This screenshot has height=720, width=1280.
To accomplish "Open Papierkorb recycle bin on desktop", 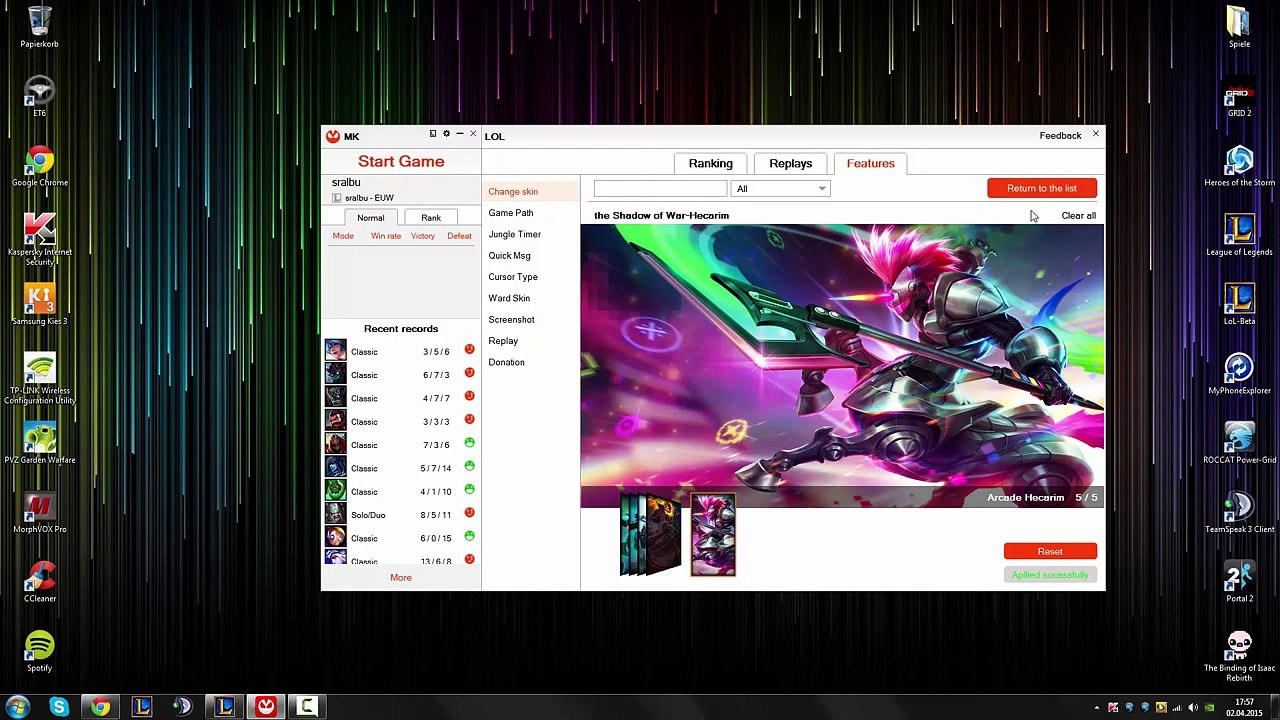I will click(x=39, y=26).
